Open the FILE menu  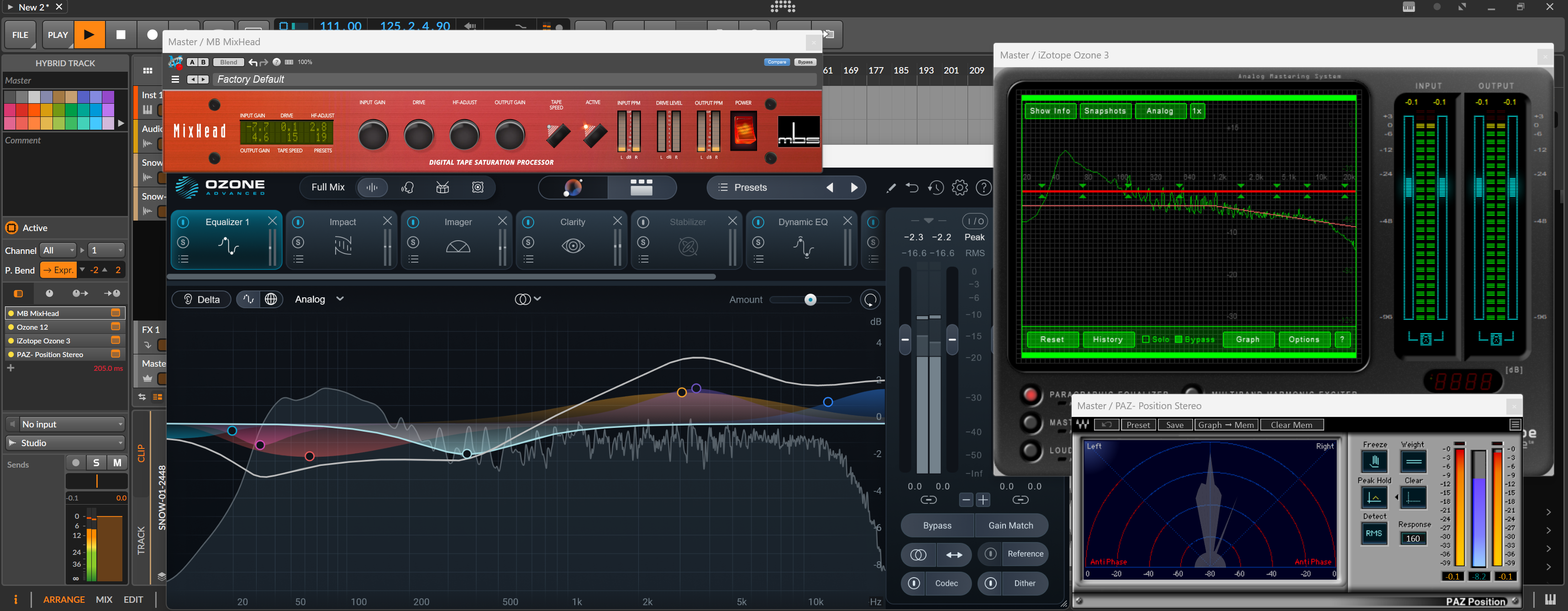pos(20,35)
